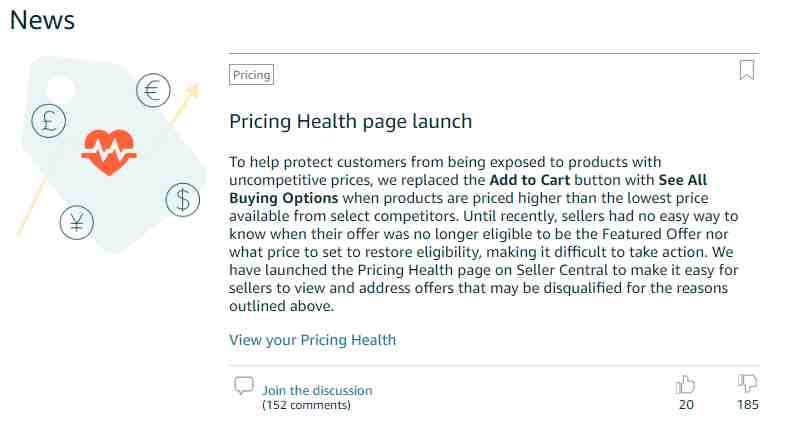The width and height of the screenshot is (790, 431).
Task: Click the bold Add to Cart text
Action: [x=530, y=180]
